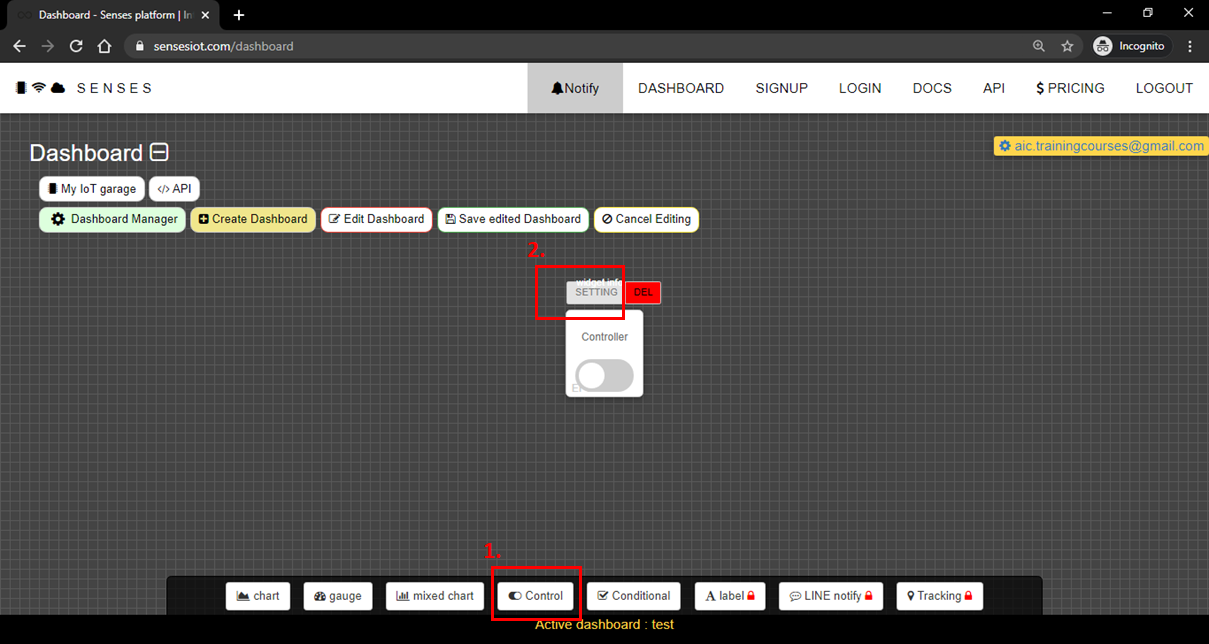Add a mixed chart widget
Viewport: 1209px width, 644px height.
click(x=435, y=596)
